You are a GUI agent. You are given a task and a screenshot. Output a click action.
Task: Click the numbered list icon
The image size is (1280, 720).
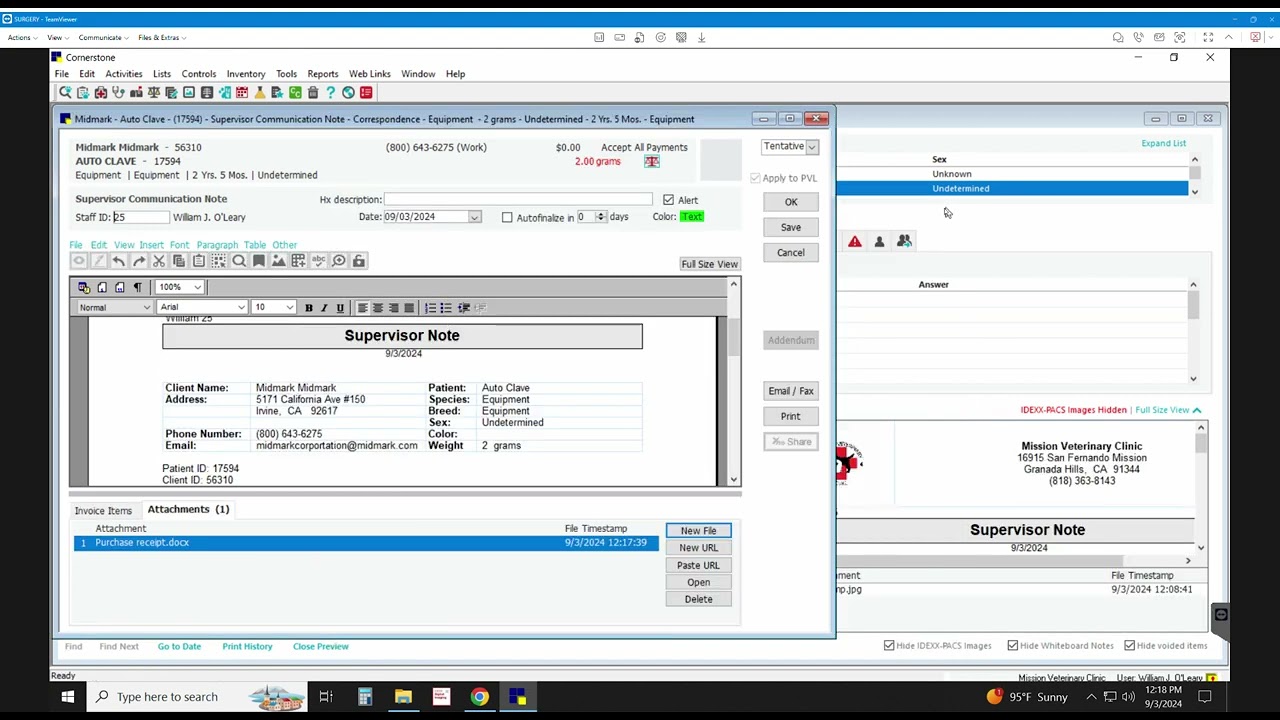point(430,308)
